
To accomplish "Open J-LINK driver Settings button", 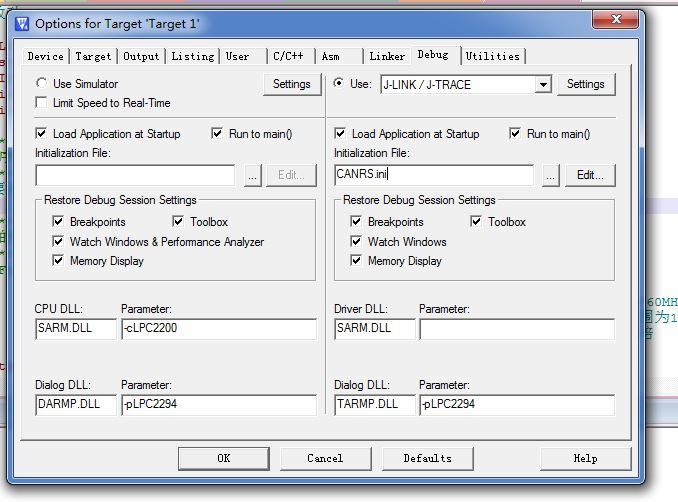I will pos(586,84).
